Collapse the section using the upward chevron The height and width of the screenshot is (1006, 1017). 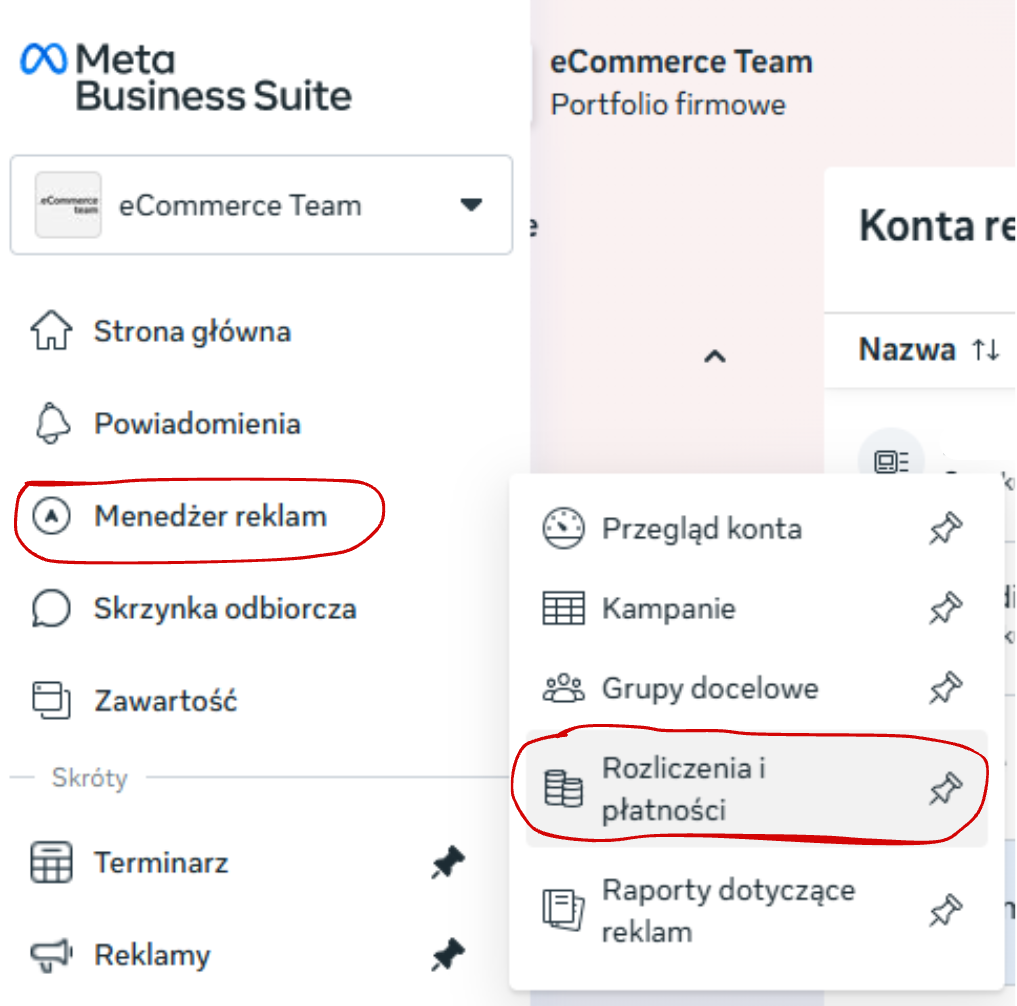click(714, 357)
